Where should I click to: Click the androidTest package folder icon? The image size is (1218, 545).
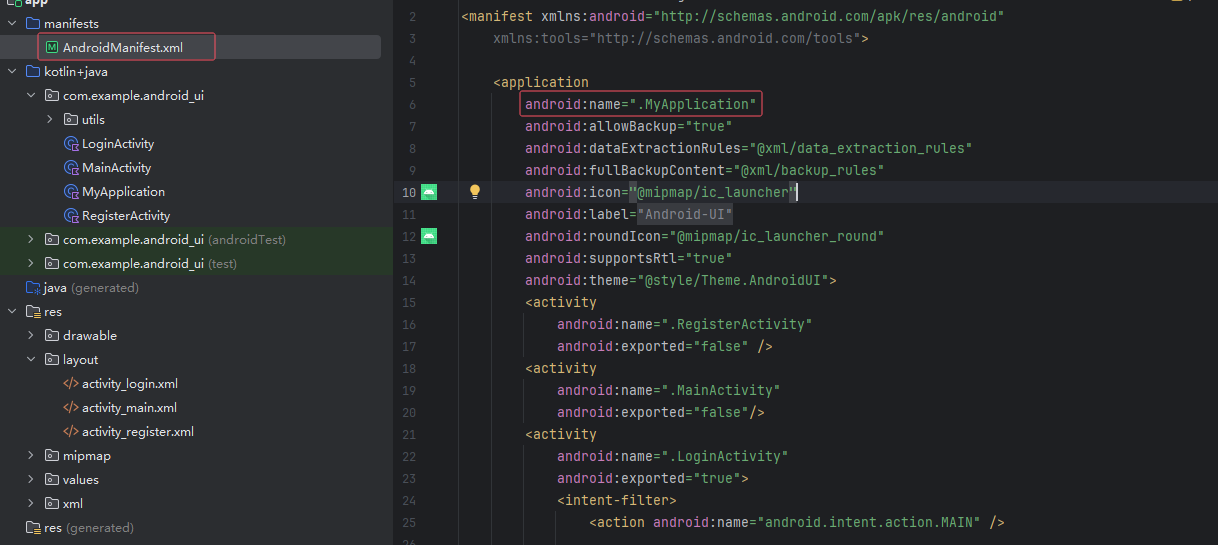click(x=52, y=240)
